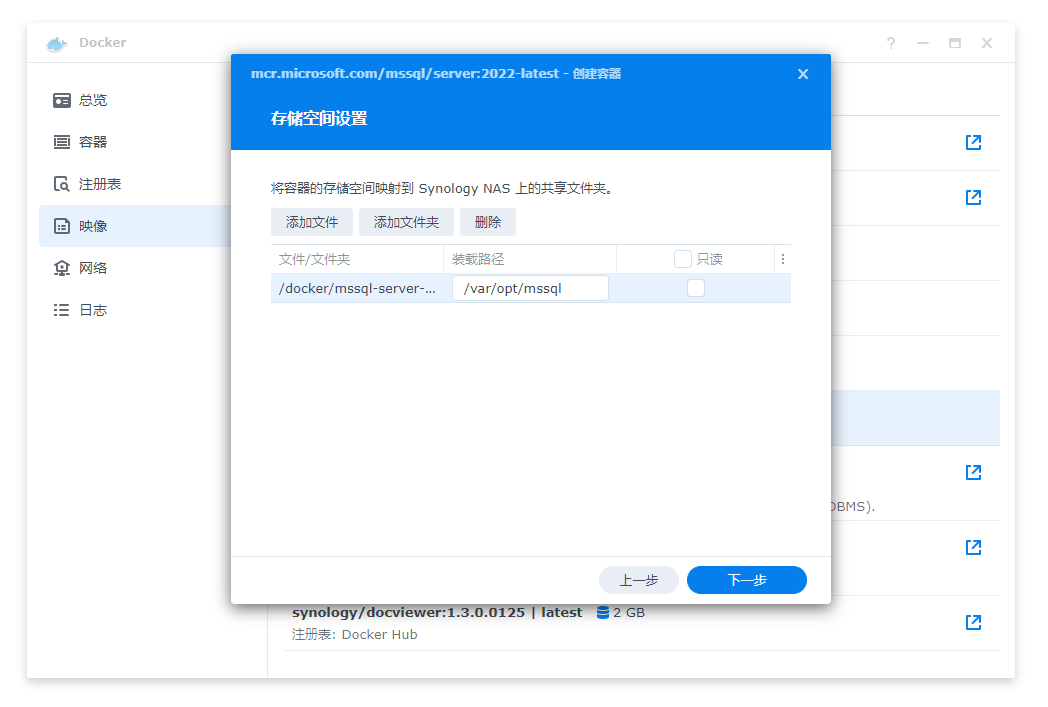This screenshot has height=707, width=1048.
Task: Select the 映像 images section
Action: click(x=135, y=226)
